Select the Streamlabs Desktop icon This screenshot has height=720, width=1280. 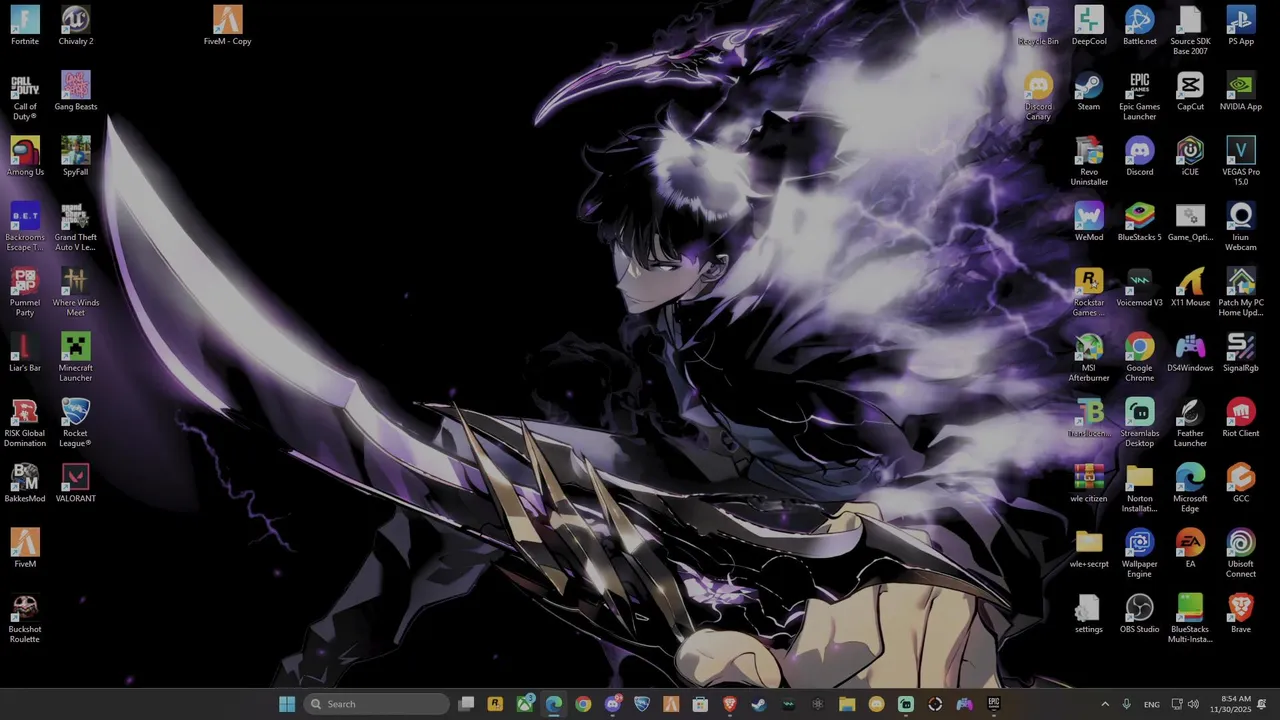tap(1140, 423)
